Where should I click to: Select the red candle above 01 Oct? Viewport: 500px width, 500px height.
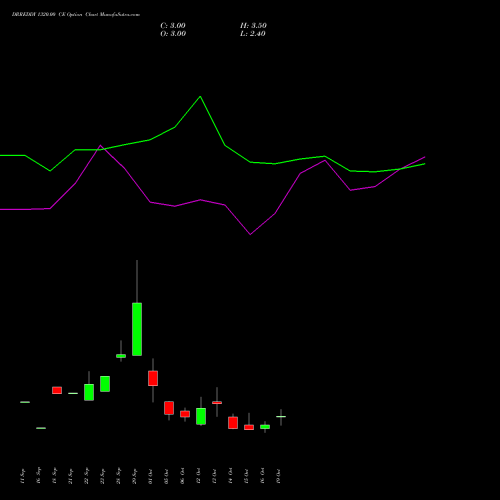pyautogui.click(x=153, y=378)
